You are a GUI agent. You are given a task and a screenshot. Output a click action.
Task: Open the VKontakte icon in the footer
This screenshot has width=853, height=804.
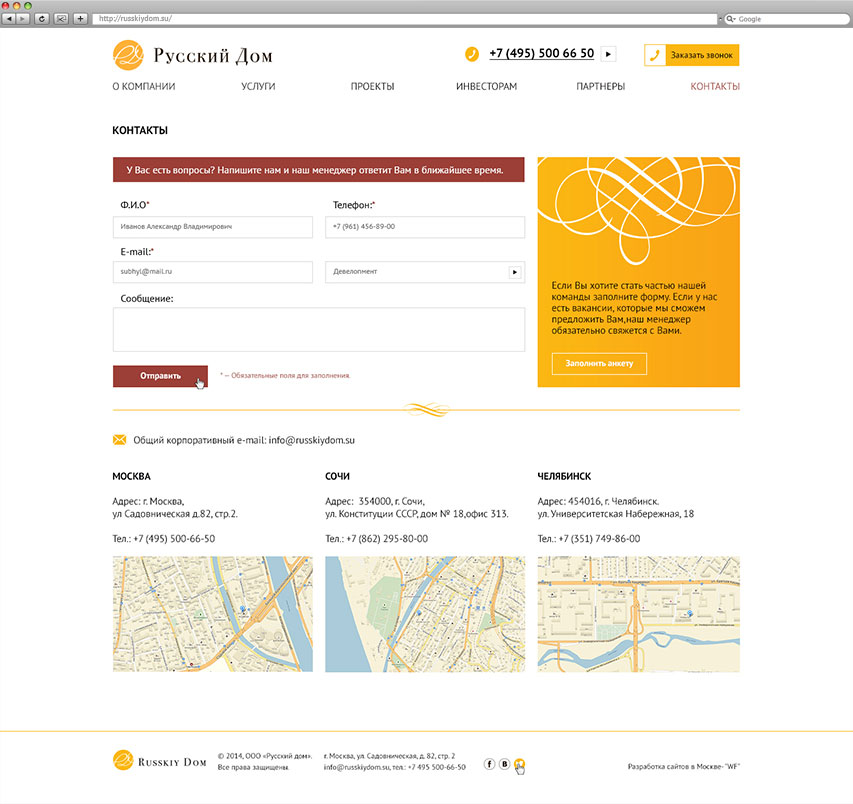coord(504,764)
